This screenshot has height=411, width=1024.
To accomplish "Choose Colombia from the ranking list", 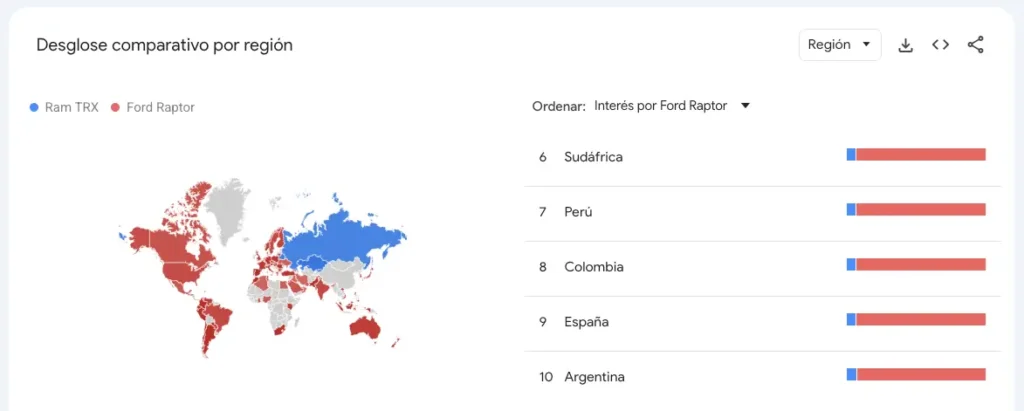I will coord(593,267).
